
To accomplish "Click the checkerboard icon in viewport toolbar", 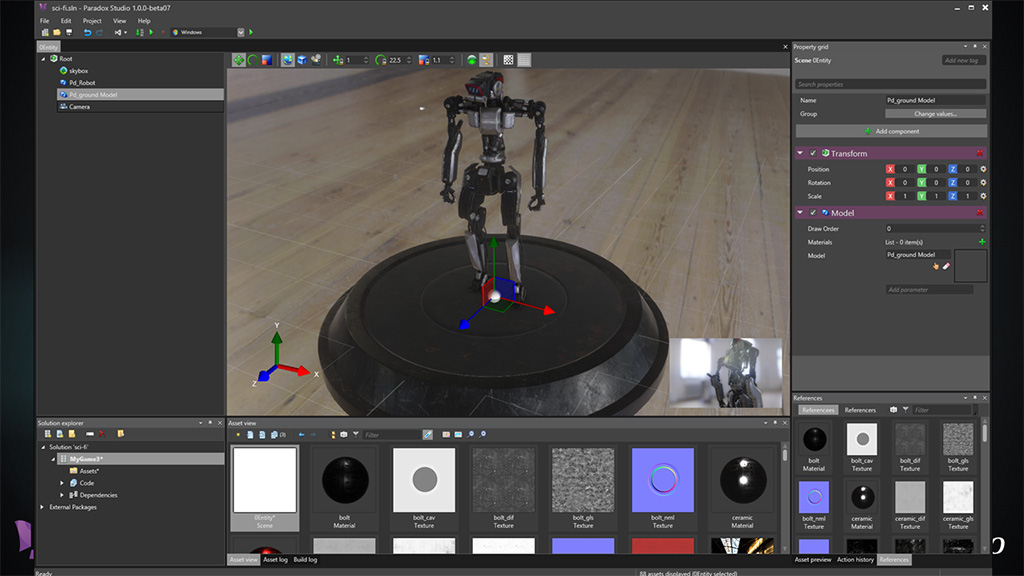I will [509, 60].
